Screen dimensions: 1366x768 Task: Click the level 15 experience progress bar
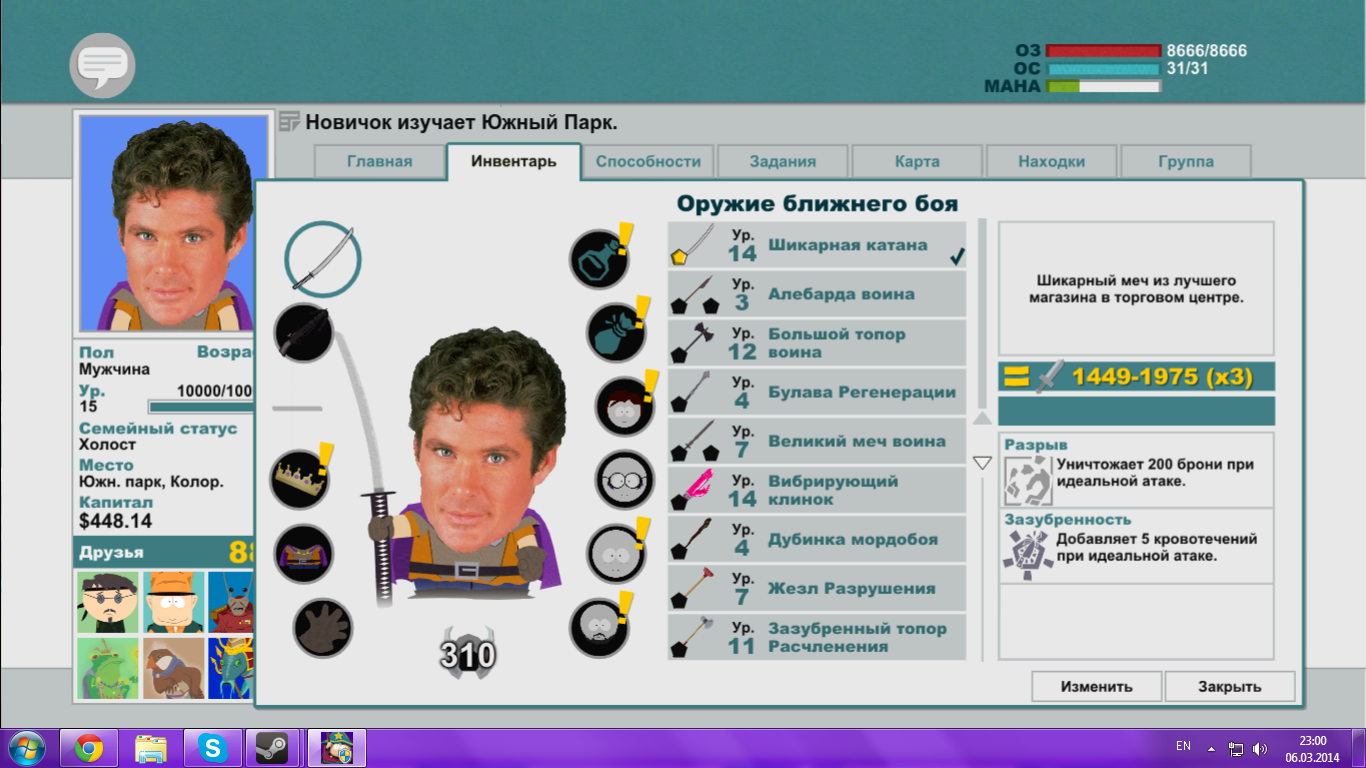[199, 407]
